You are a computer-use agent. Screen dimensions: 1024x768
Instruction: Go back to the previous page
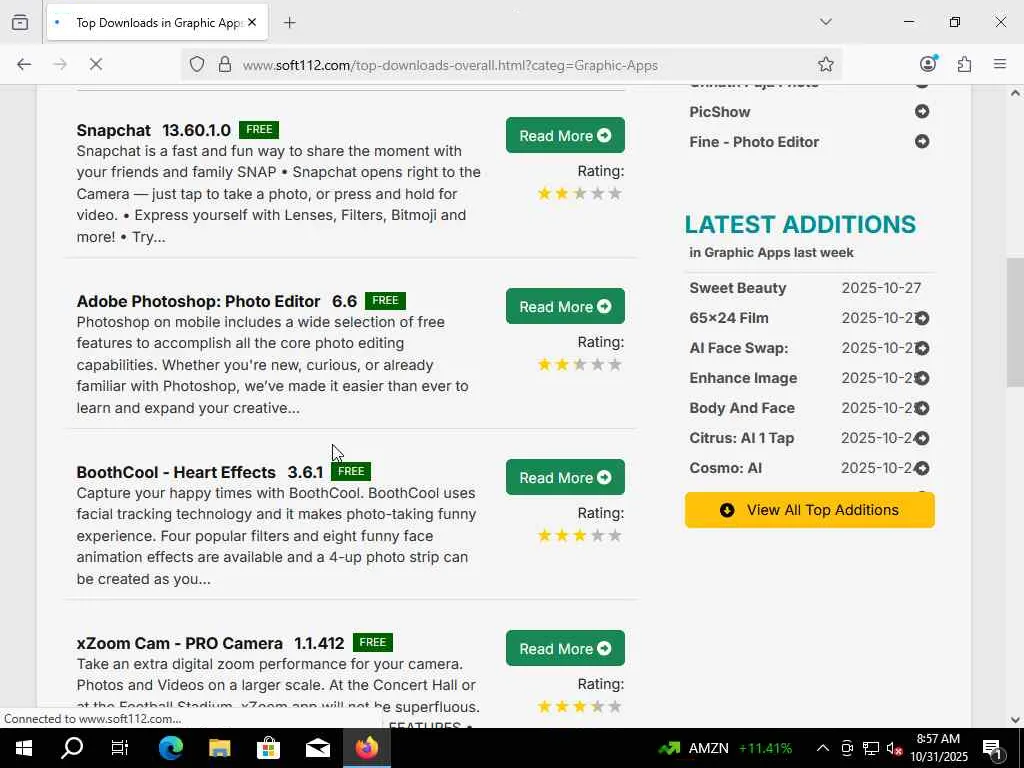(24, 64)
